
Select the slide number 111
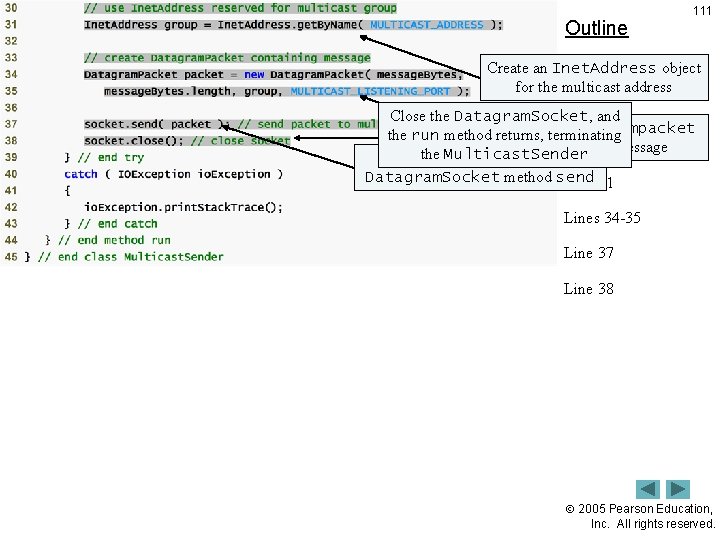(702, 11)
